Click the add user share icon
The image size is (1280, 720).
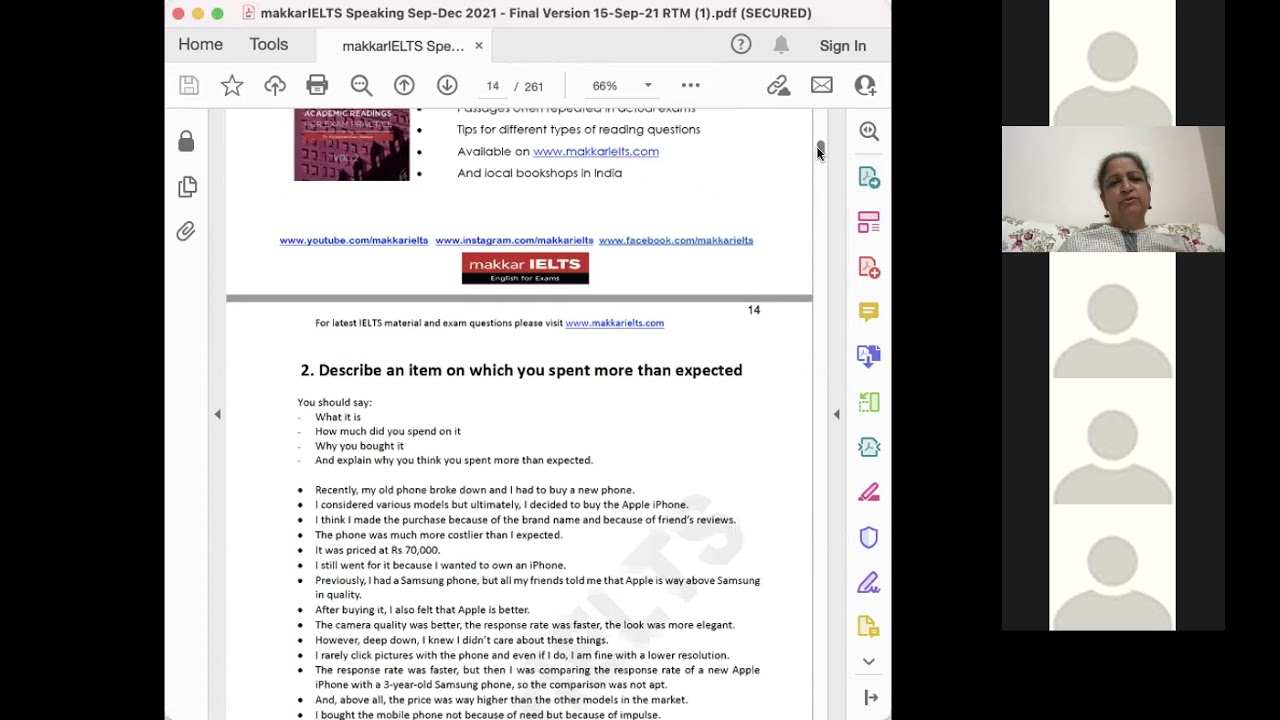click(865, 86)
